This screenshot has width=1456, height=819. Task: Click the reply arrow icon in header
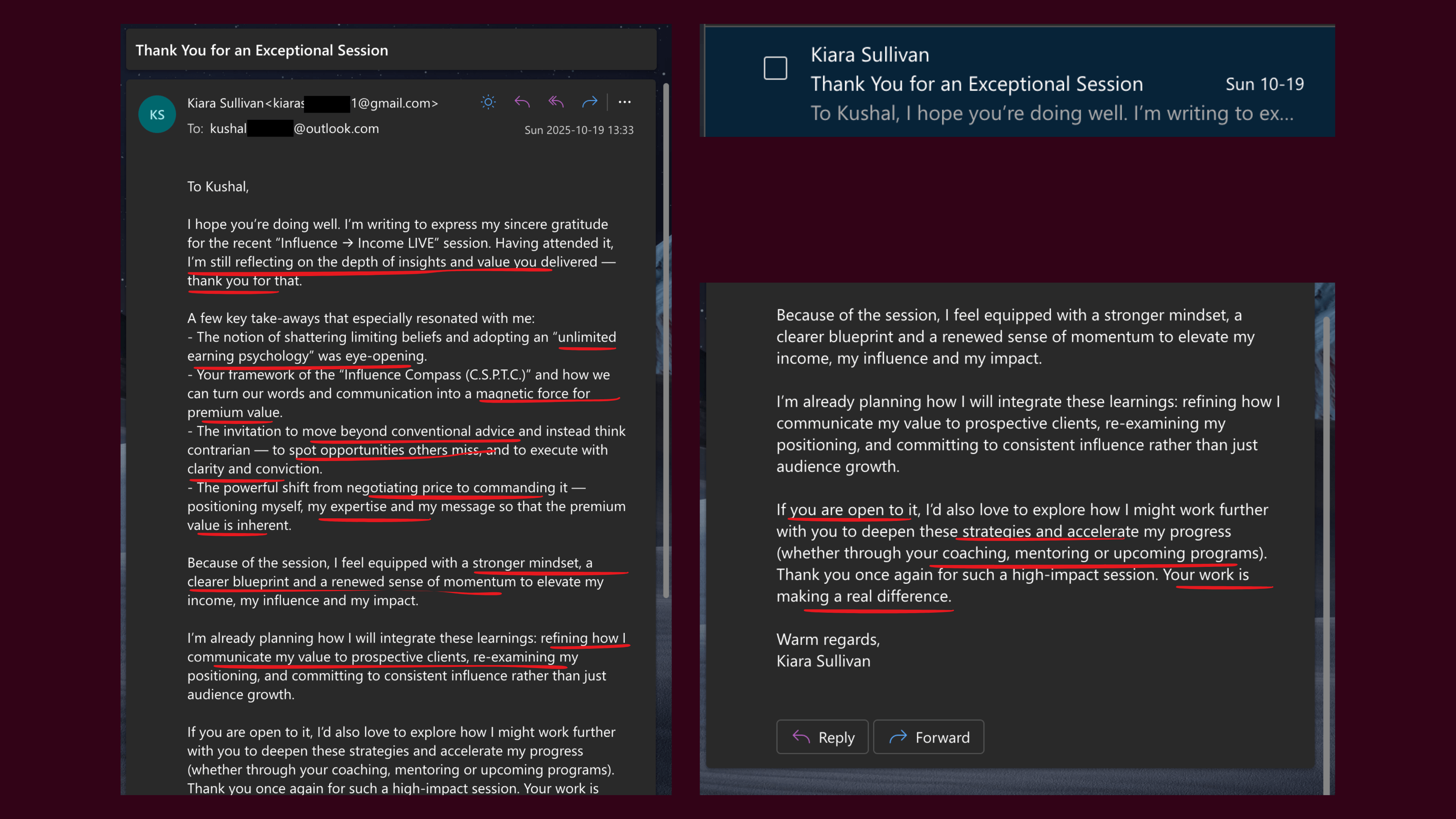522,102
